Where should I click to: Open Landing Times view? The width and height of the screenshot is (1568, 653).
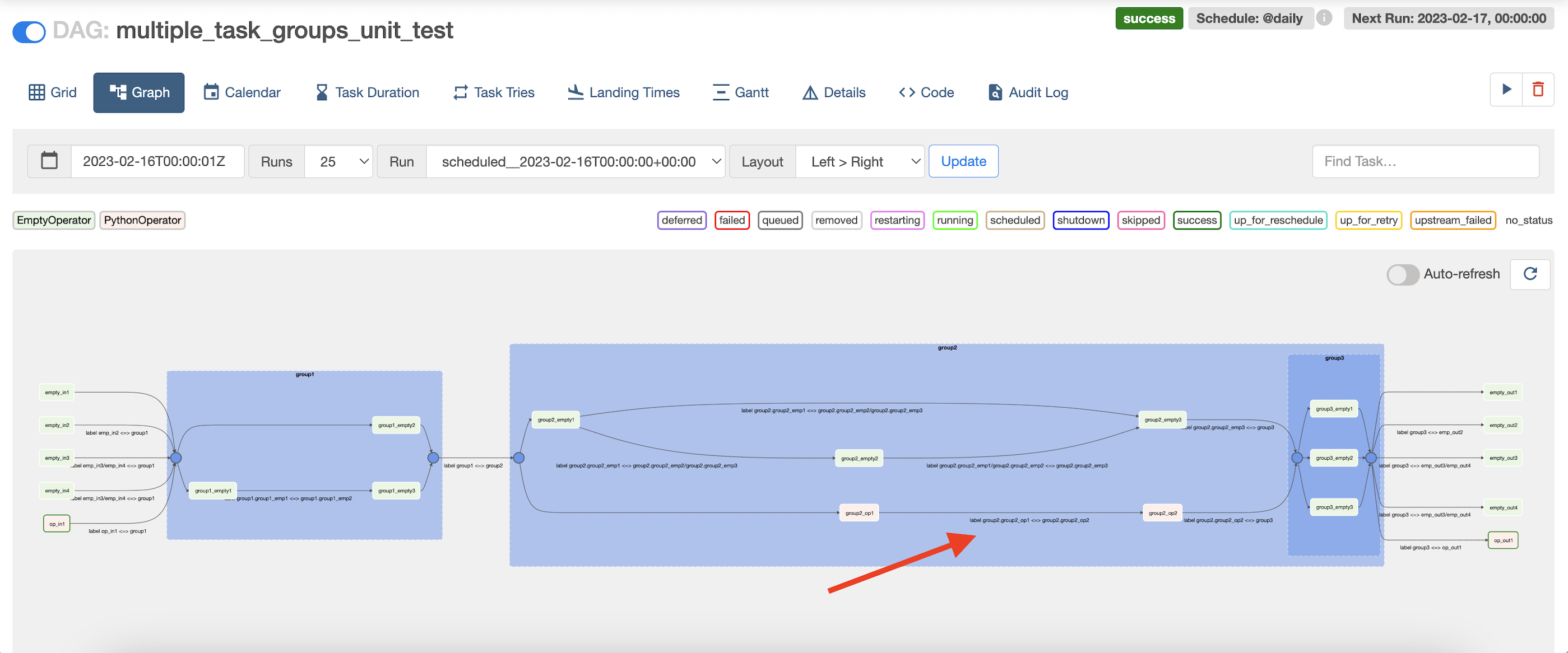click(623, 92)
